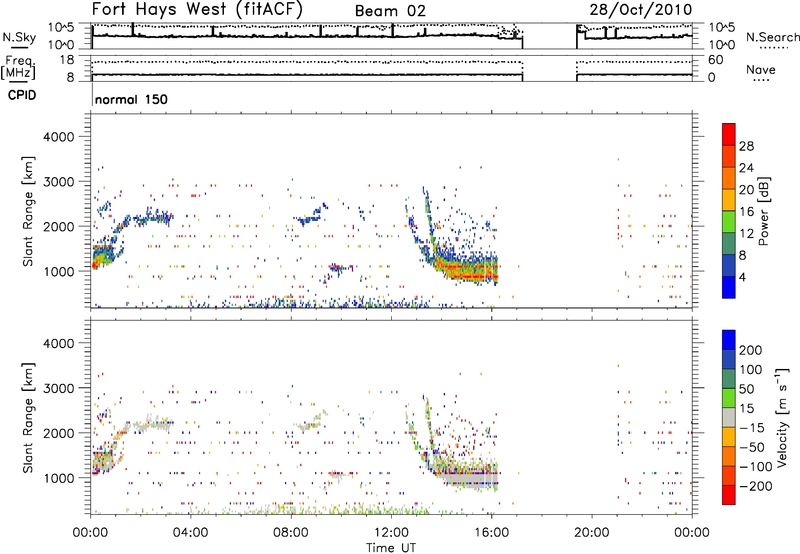Click the "Time UT" axis title
Screen dimensions: 800x554
point(391,548)
